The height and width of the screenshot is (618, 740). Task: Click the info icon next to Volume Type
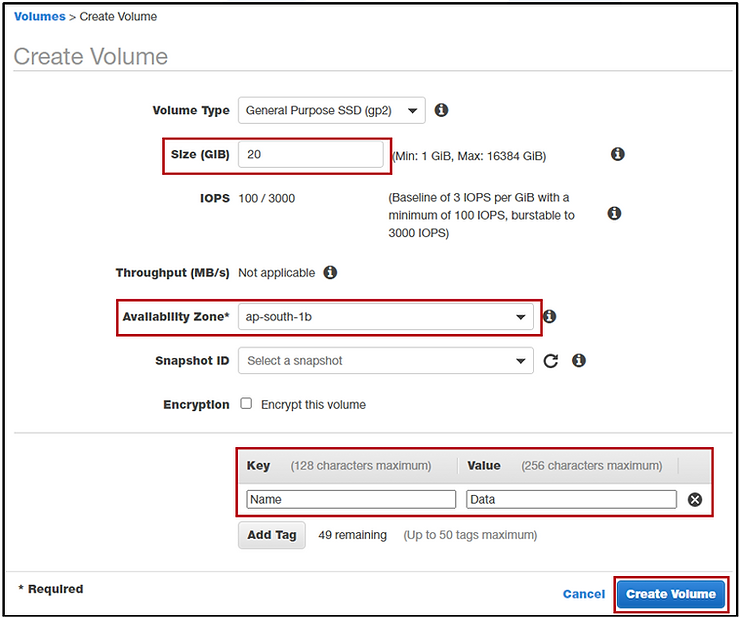[x=441, y=110]
